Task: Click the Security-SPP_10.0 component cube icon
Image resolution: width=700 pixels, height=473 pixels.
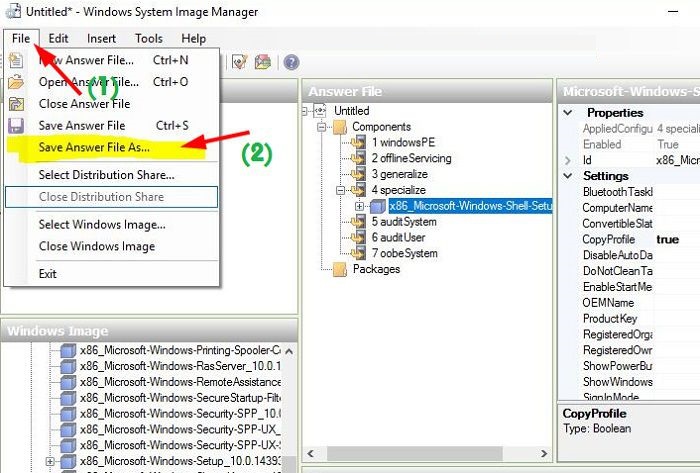Action: pyautogui.click(x=68, y=414)
